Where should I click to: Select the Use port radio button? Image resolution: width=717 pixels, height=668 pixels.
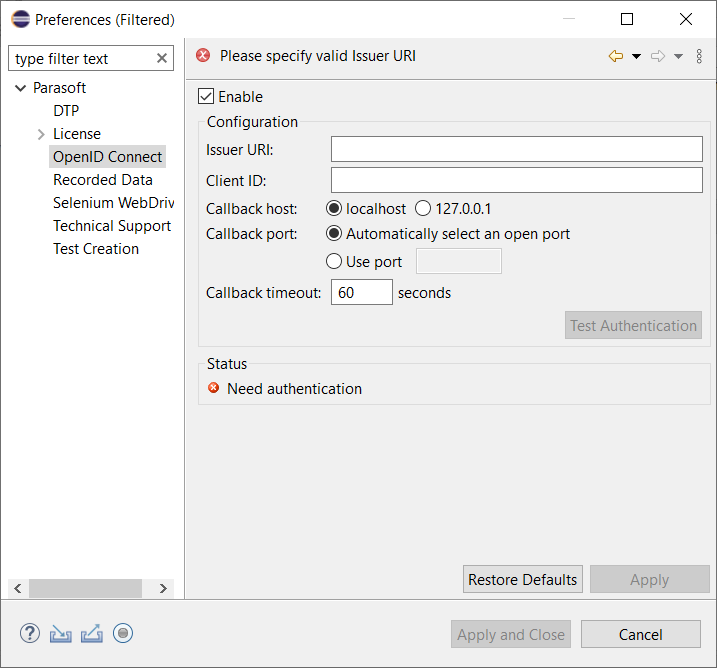click(334, 262)
